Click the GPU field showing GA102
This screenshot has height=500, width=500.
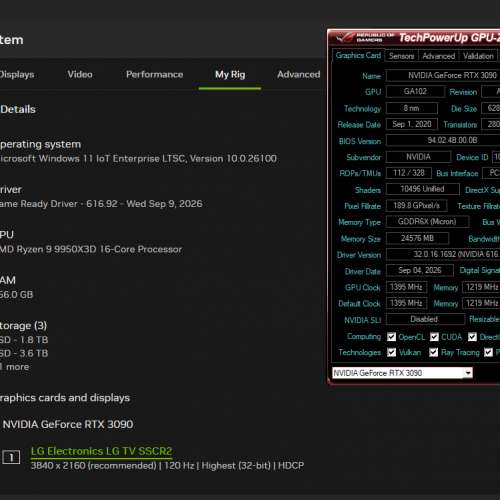[415, 91]
